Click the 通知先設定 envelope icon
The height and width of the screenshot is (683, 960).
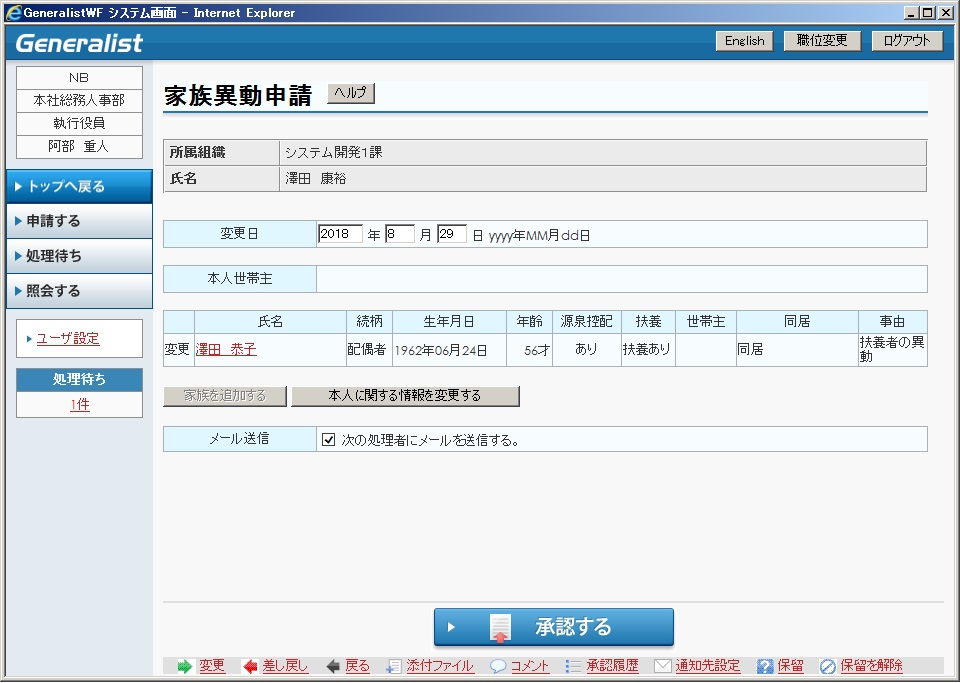click(663, 667)
